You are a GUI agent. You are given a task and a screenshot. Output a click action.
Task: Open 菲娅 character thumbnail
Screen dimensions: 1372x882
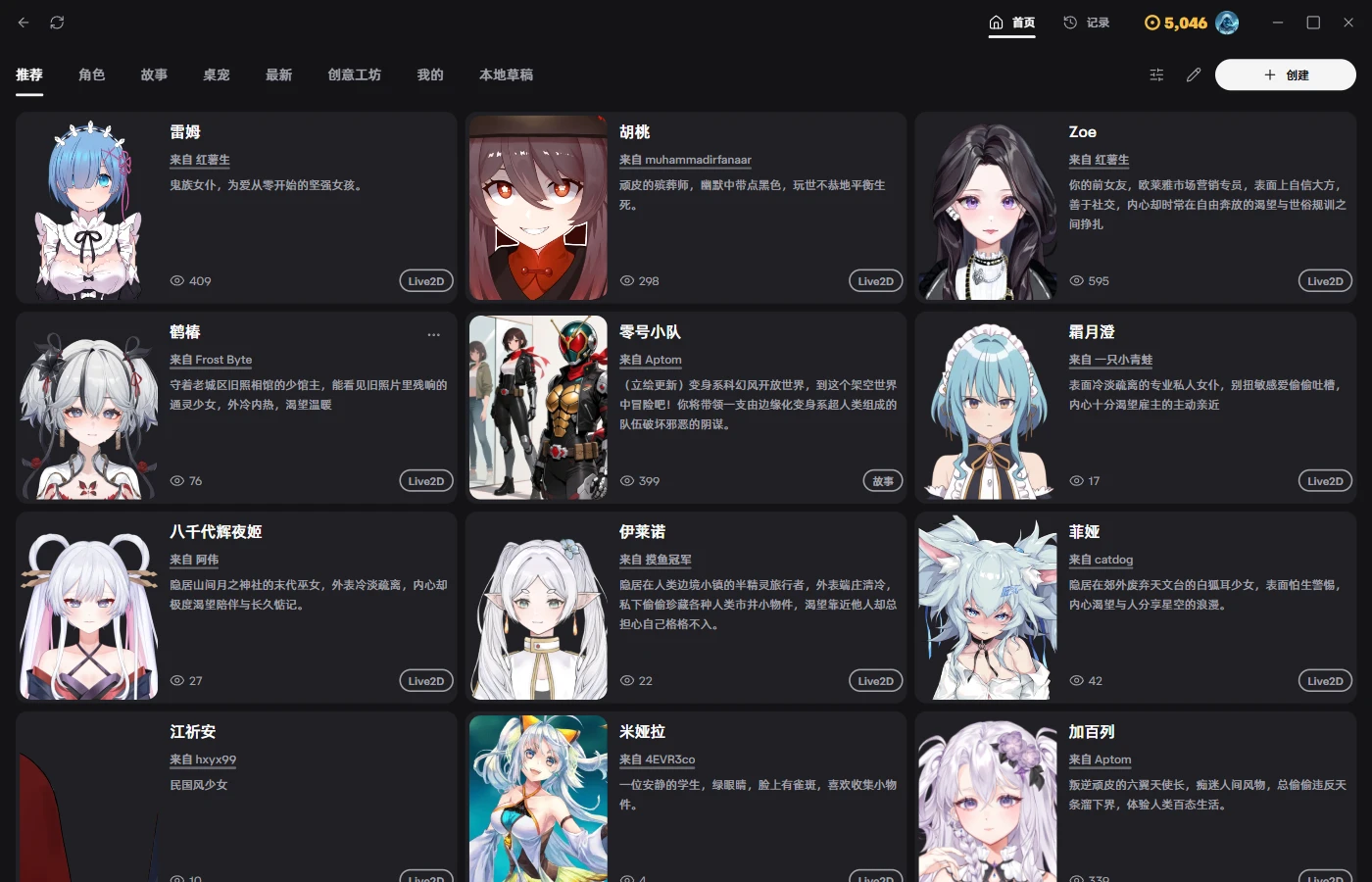pyautogui.click(x=988, y=608)
